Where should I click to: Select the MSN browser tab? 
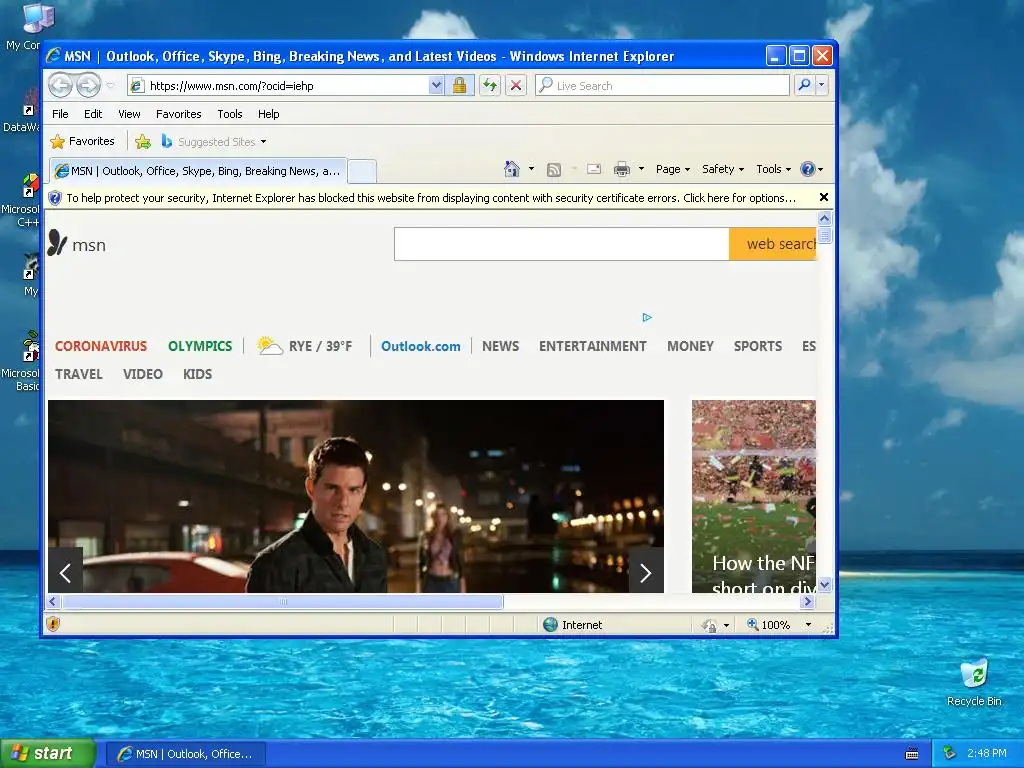[x=198, y=171]
